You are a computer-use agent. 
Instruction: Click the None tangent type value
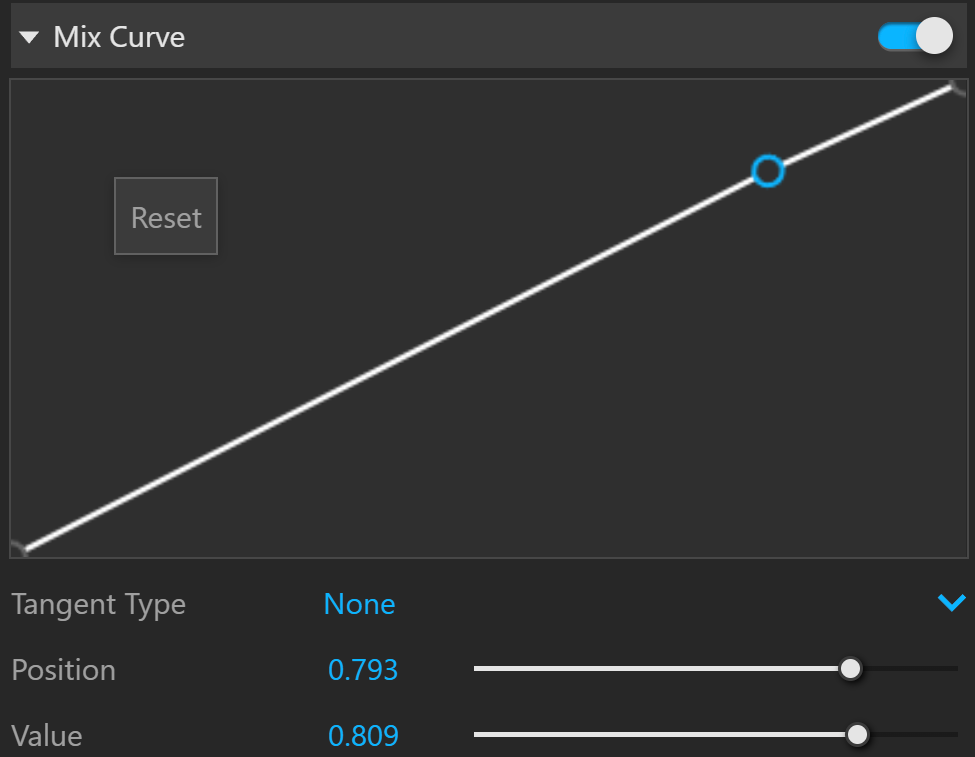coord(359,604)
